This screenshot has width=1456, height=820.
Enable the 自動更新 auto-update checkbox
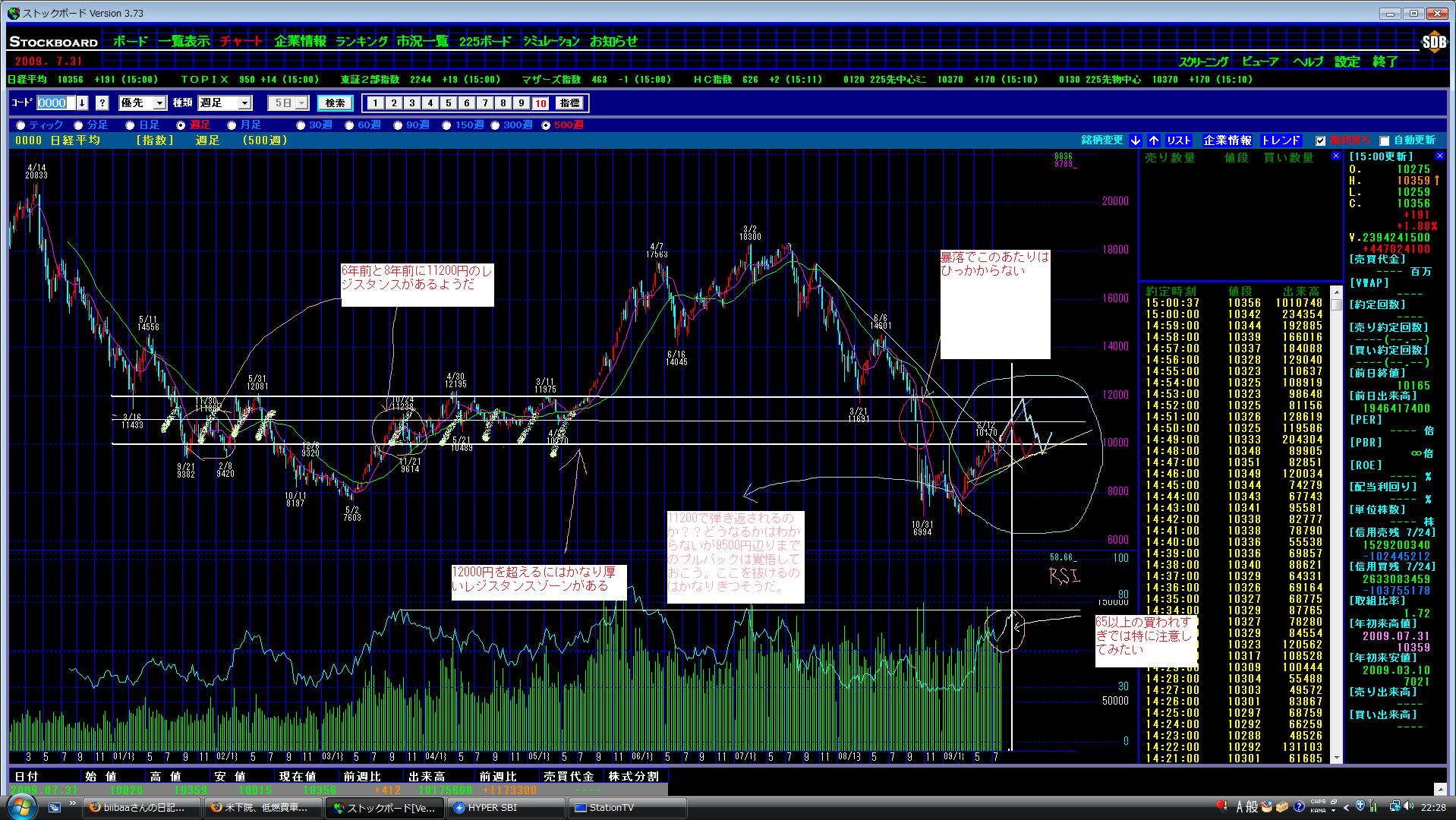[x=1384, y=140]
